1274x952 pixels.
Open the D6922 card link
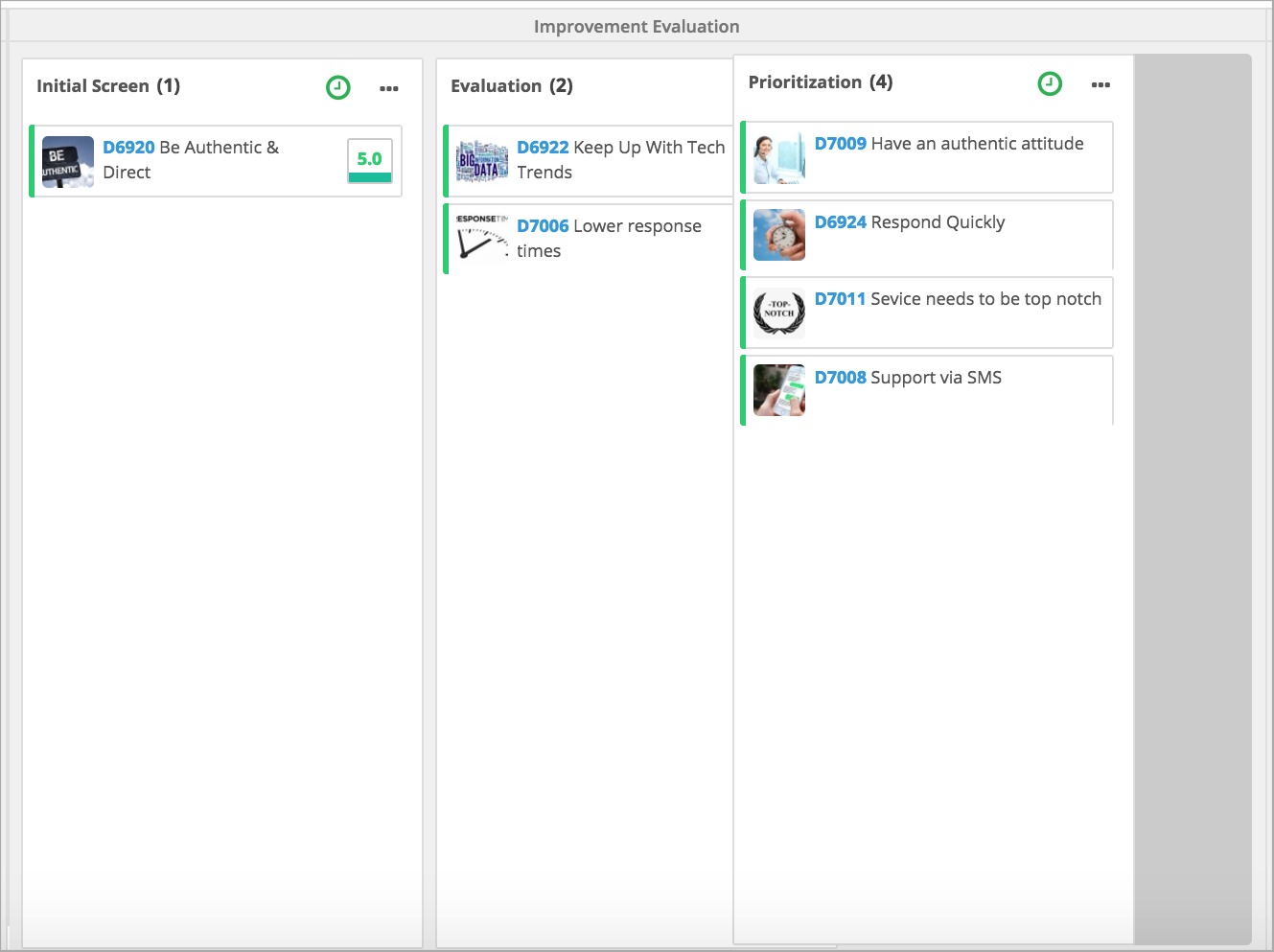click(x=543, y=148)
